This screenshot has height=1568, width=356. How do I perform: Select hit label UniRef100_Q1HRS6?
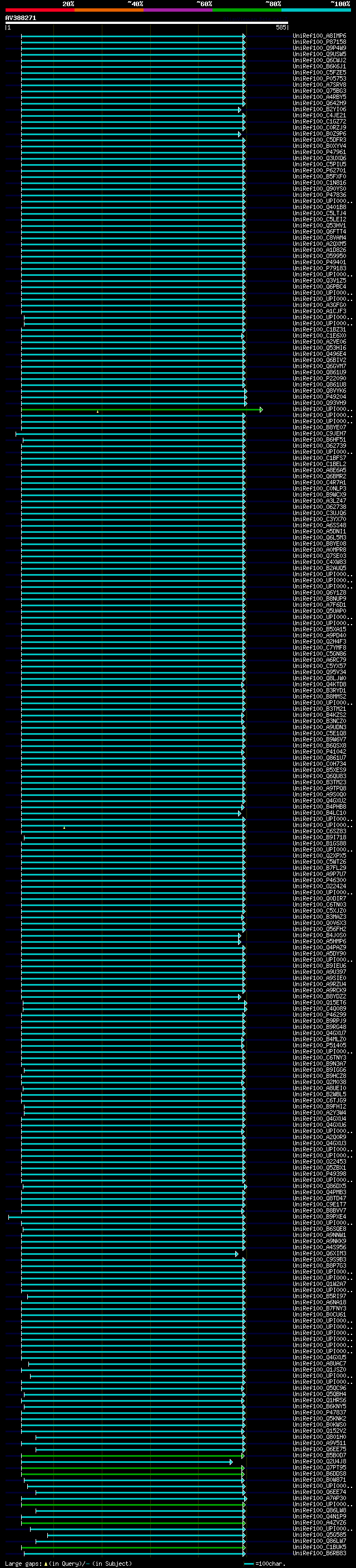(319, 1400)
